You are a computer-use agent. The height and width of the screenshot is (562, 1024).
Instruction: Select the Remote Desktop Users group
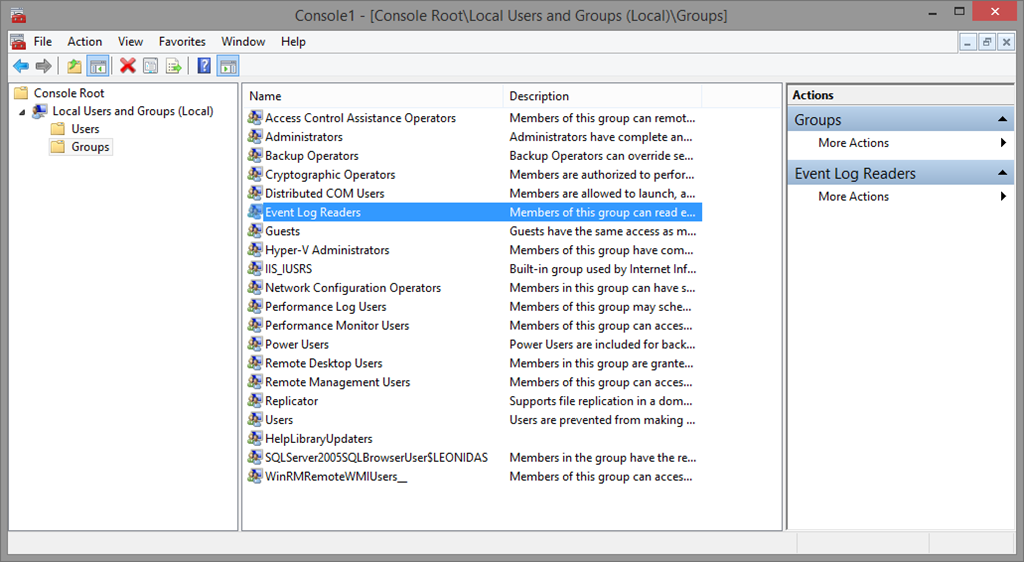click(x=323, y=363)
